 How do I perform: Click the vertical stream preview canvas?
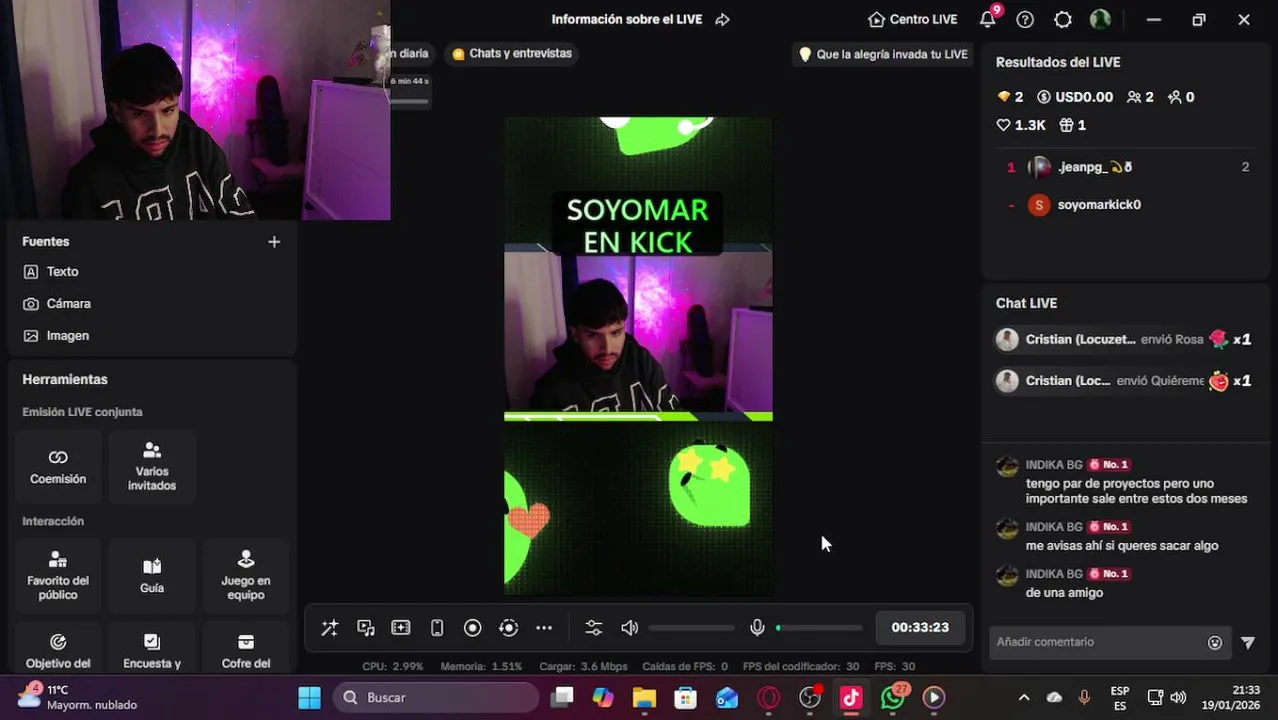coord(638,356)
